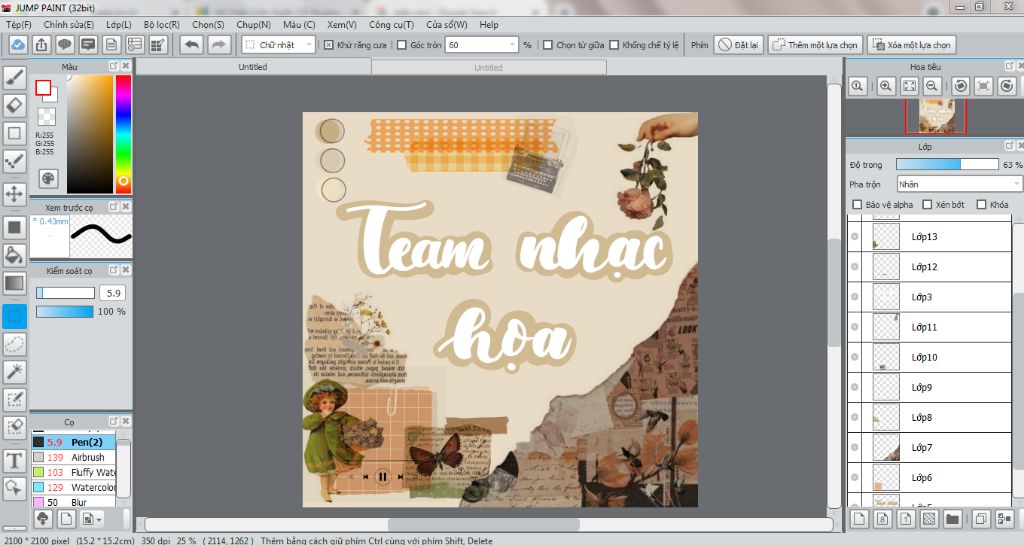
Task: Add new layer icon at layer panel bottom
Action: [859, 519]
